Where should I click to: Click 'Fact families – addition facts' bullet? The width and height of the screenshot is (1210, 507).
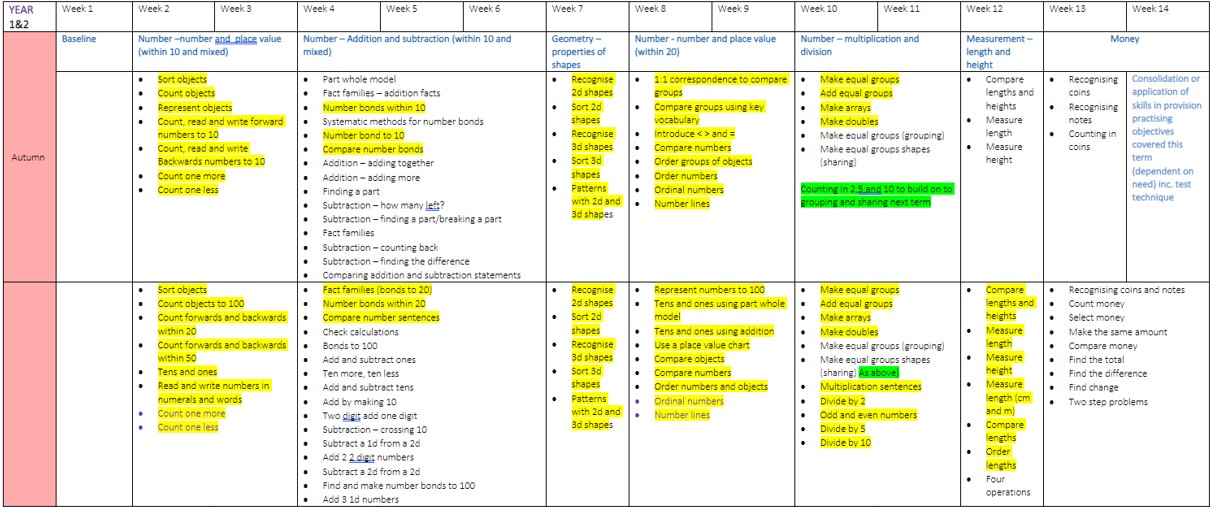click(381, 92)
